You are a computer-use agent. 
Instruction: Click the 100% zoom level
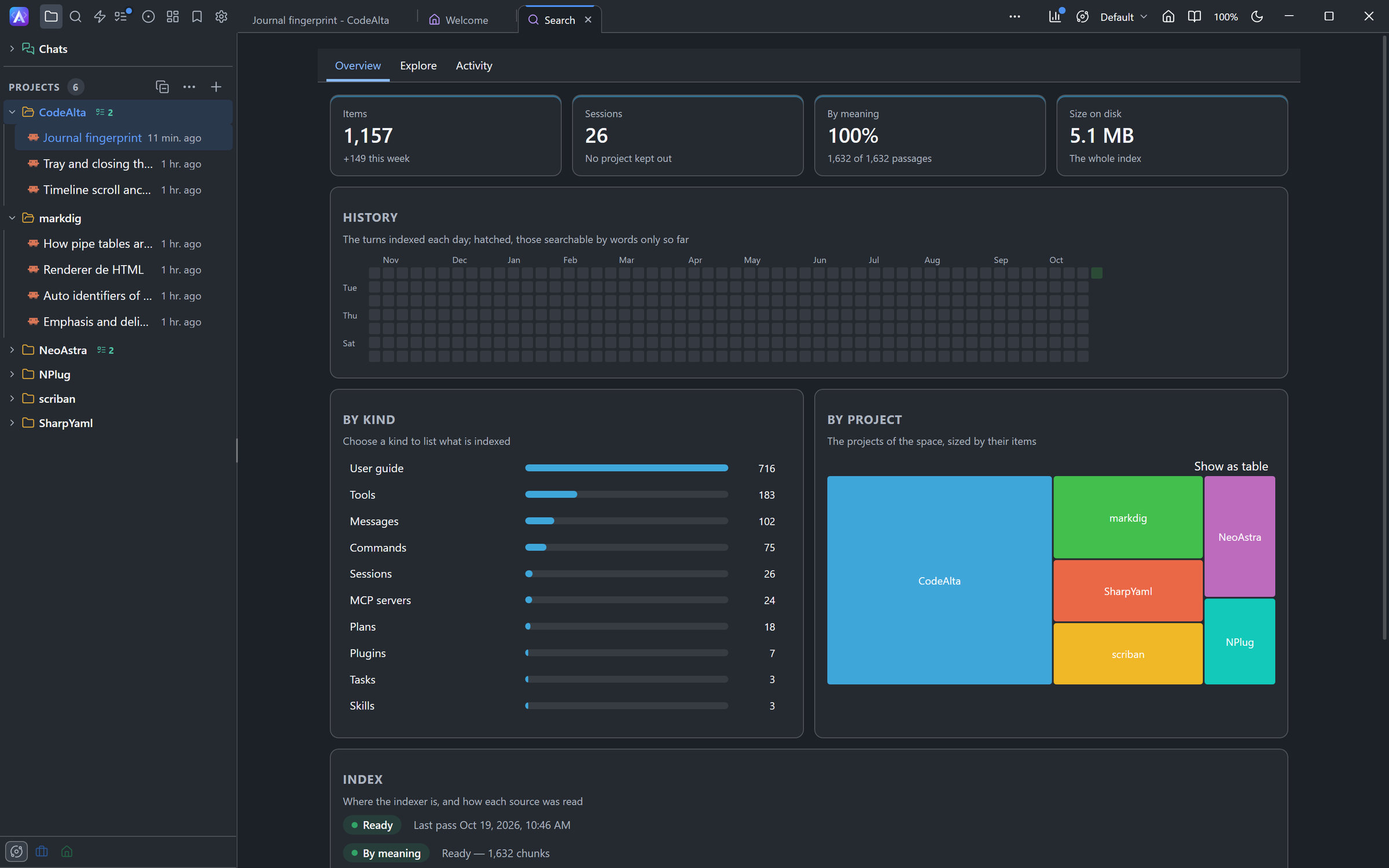[x=1225, y=17]
